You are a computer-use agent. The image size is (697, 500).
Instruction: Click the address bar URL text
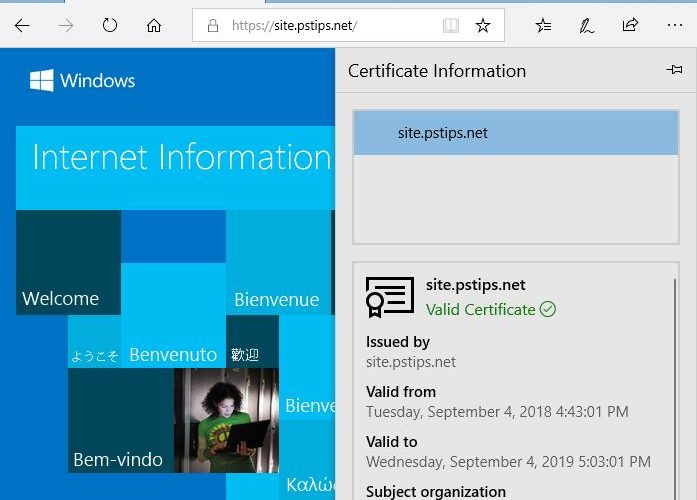tap(300, 26)
